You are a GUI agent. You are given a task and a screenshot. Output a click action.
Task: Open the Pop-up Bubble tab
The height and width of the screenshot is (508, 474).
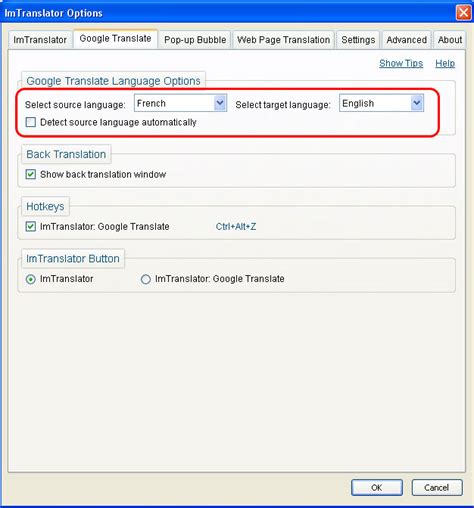195,40
